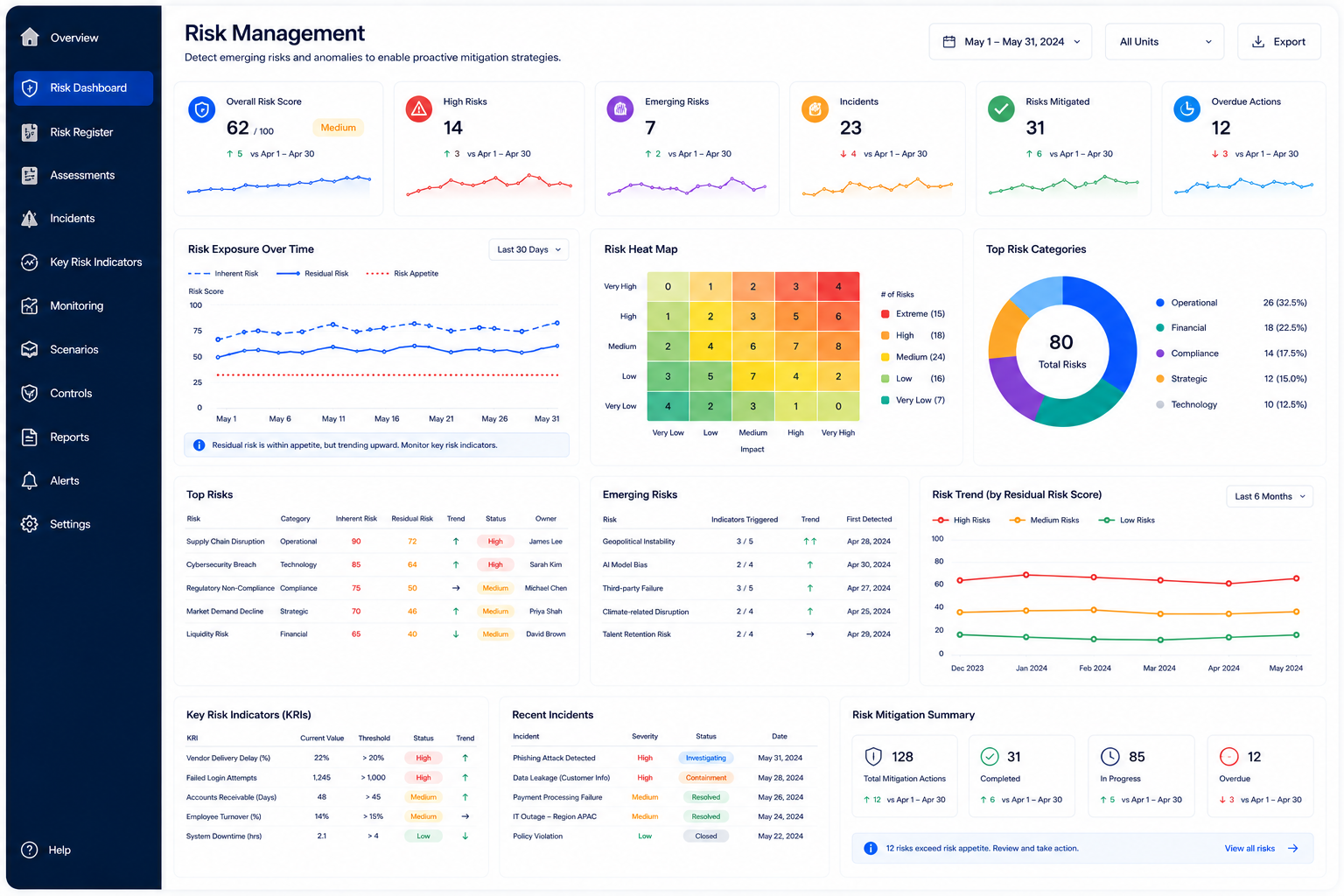Viewport: 1344px width, 896px height.
Task: Toggle the Inherent Risk legend item
Action: click(x=223, y=274)
